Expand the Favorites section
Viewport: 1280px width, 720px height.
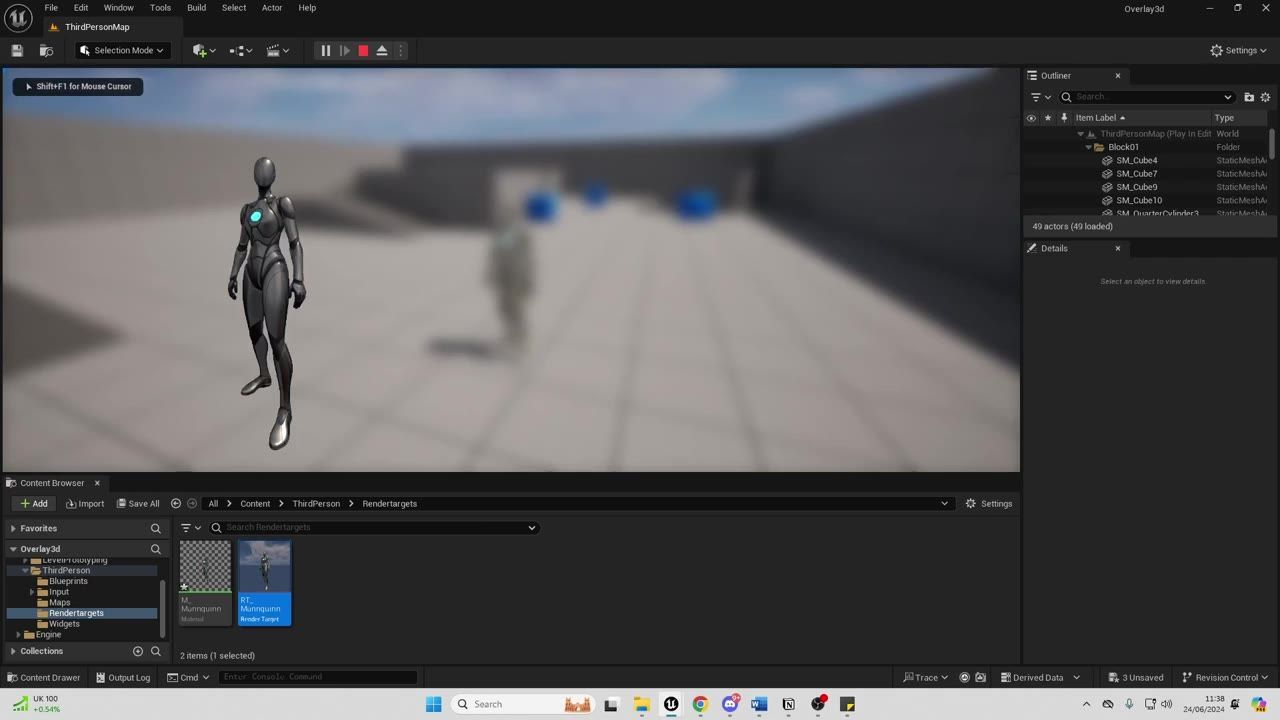point(13,528)
